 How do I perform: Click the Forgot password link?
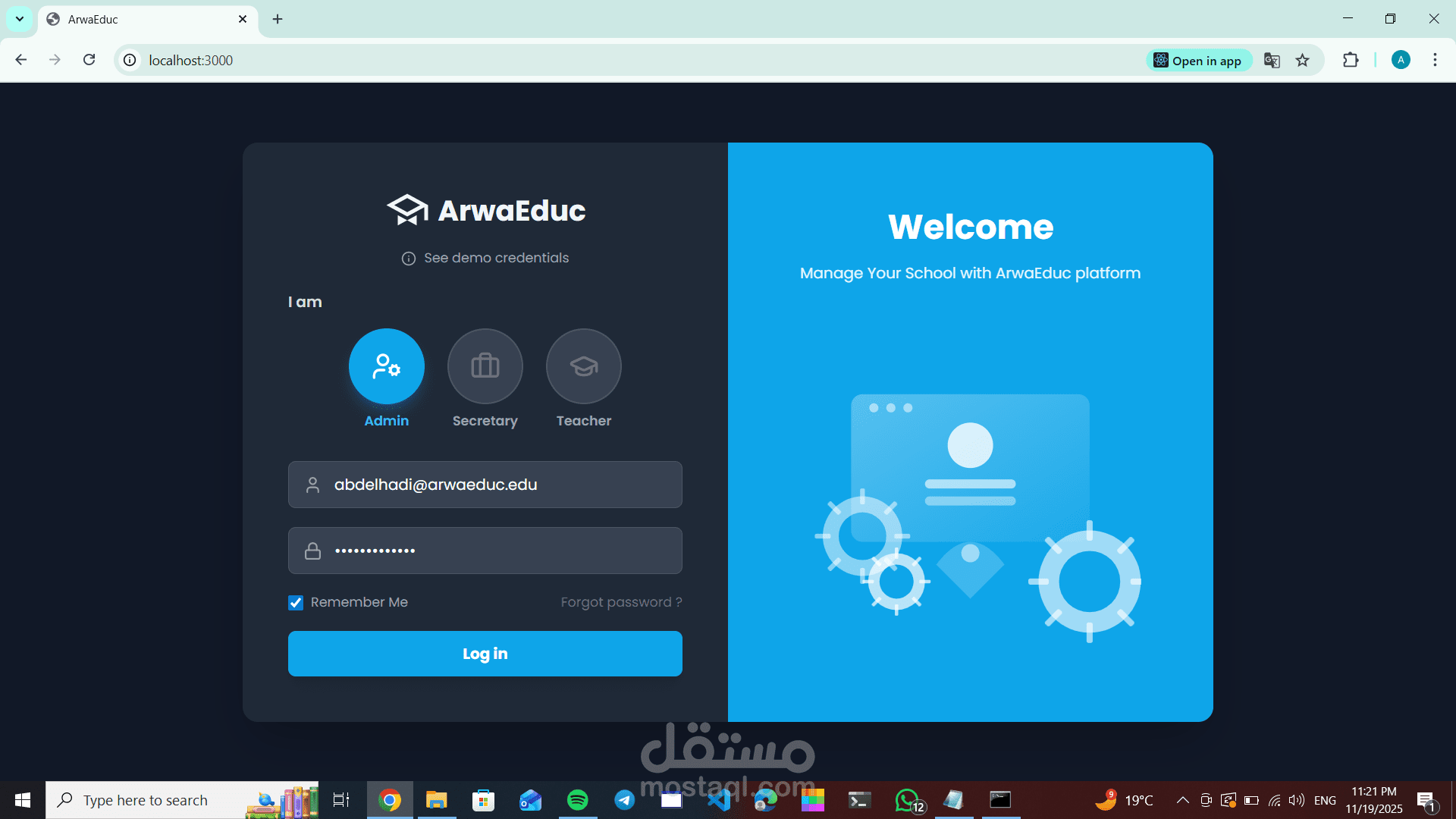(x=621, y=602)
